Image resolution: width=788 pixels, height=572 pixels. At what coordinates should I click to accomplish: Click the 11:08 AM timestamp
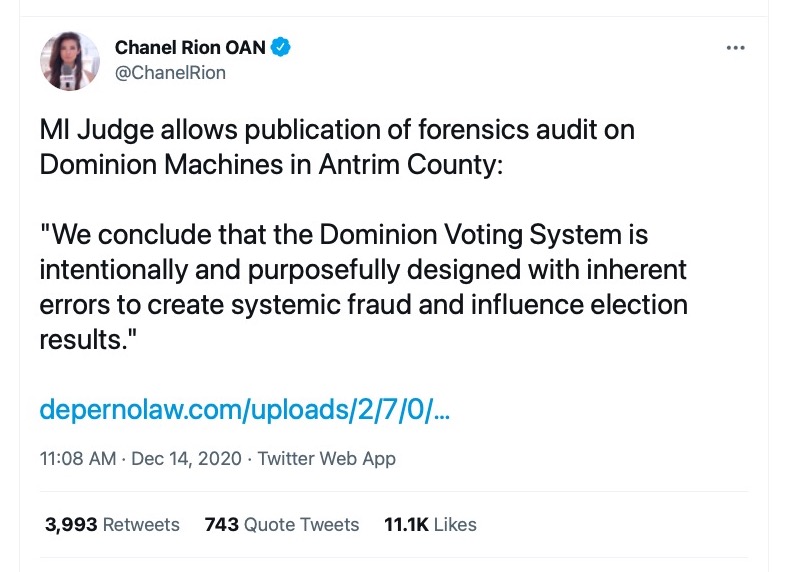[x=76, y=459]
